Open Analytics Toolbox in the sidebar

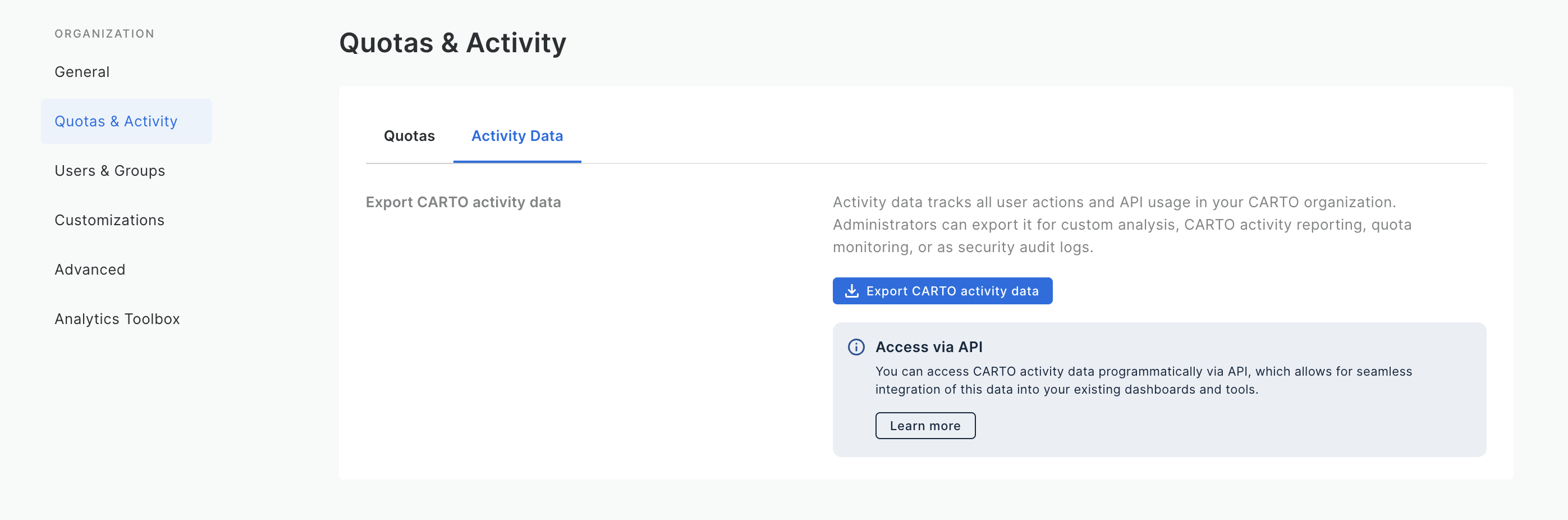(x=117, y=318)
